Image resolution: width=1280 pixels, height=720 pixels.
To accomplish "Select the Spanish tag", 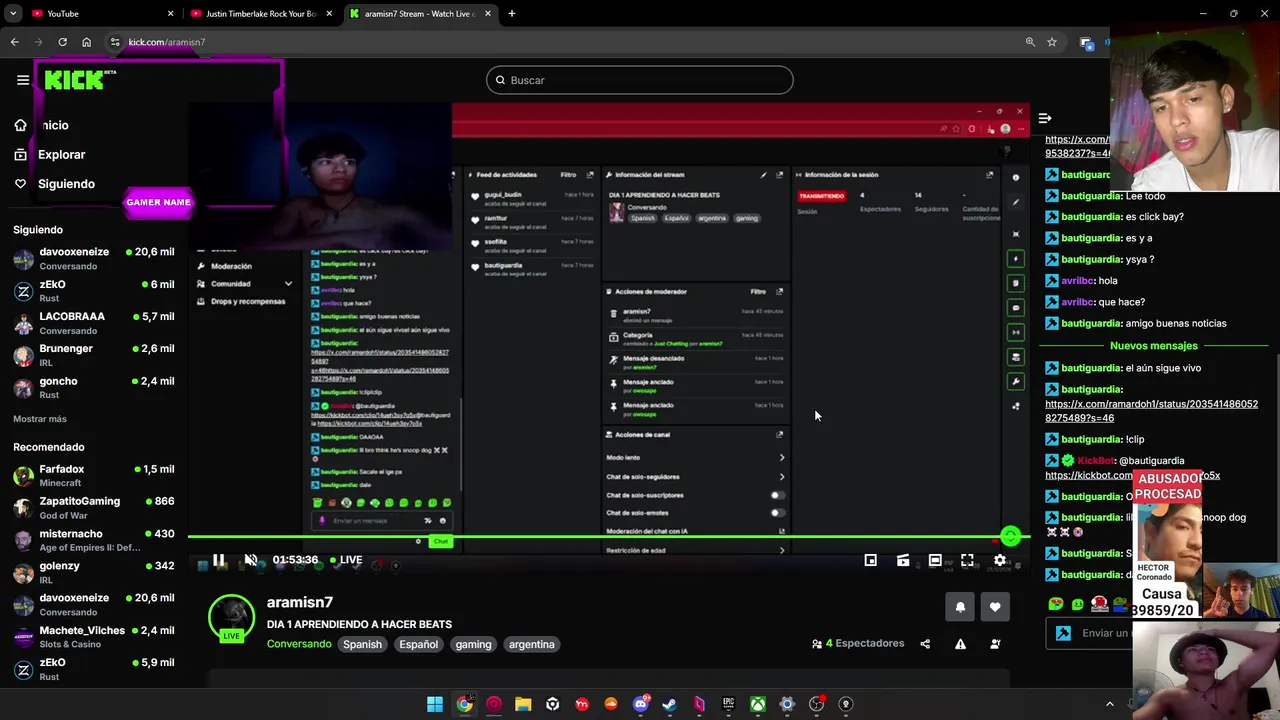I will click(363, 644).
